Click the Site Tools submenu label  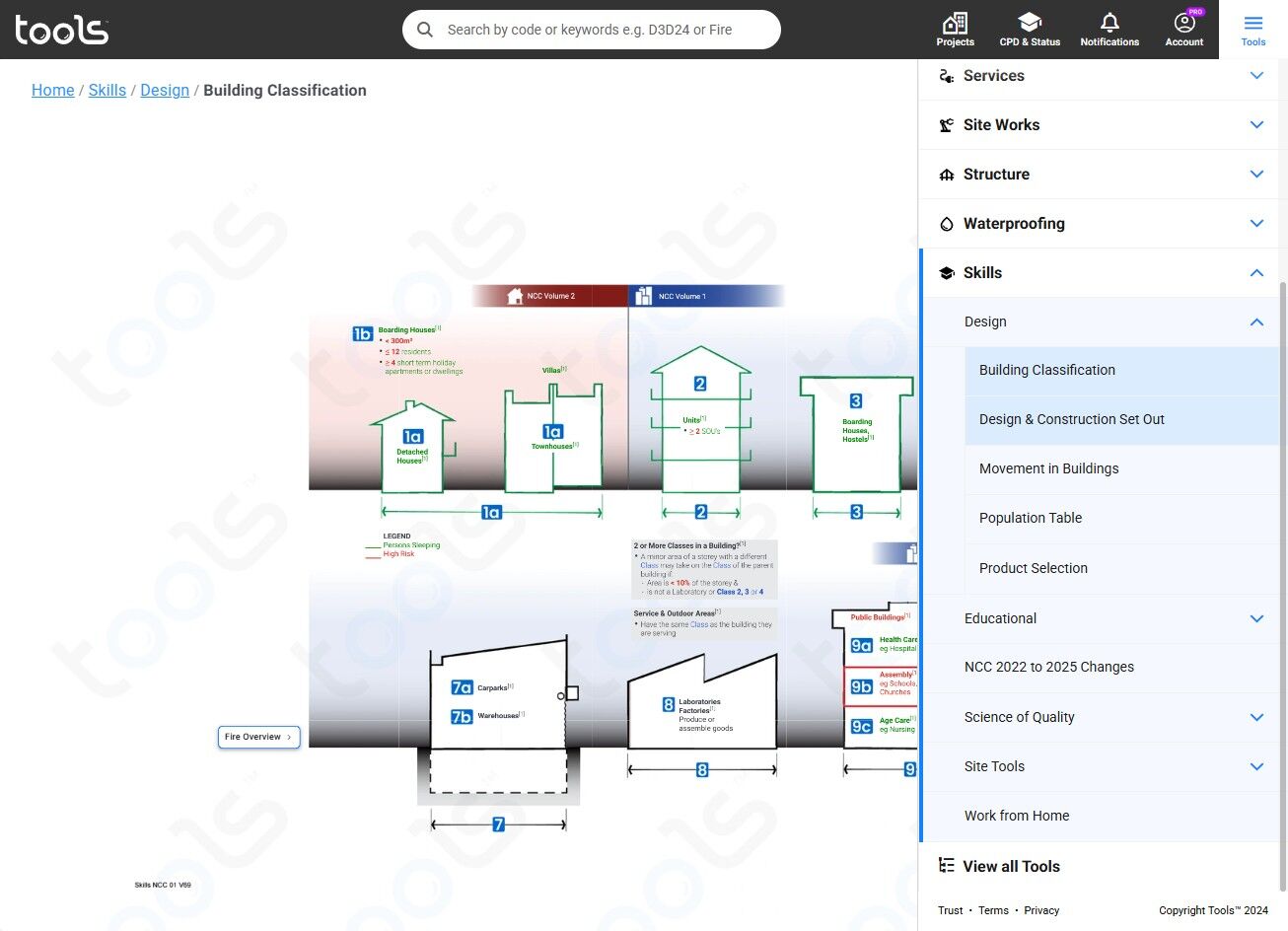tap(994, 766)
